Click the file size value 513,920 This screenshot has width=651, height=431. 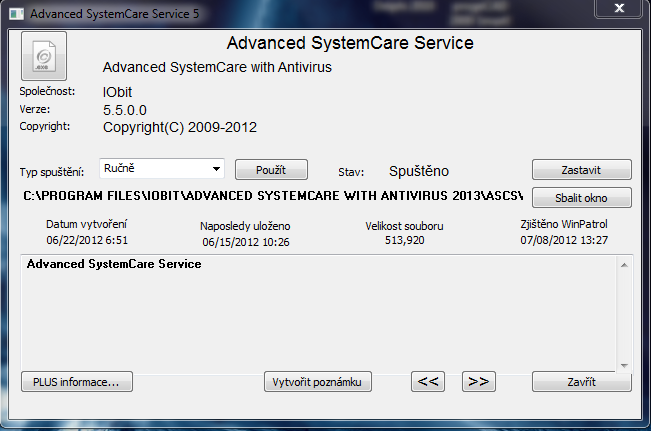(404, 240)
